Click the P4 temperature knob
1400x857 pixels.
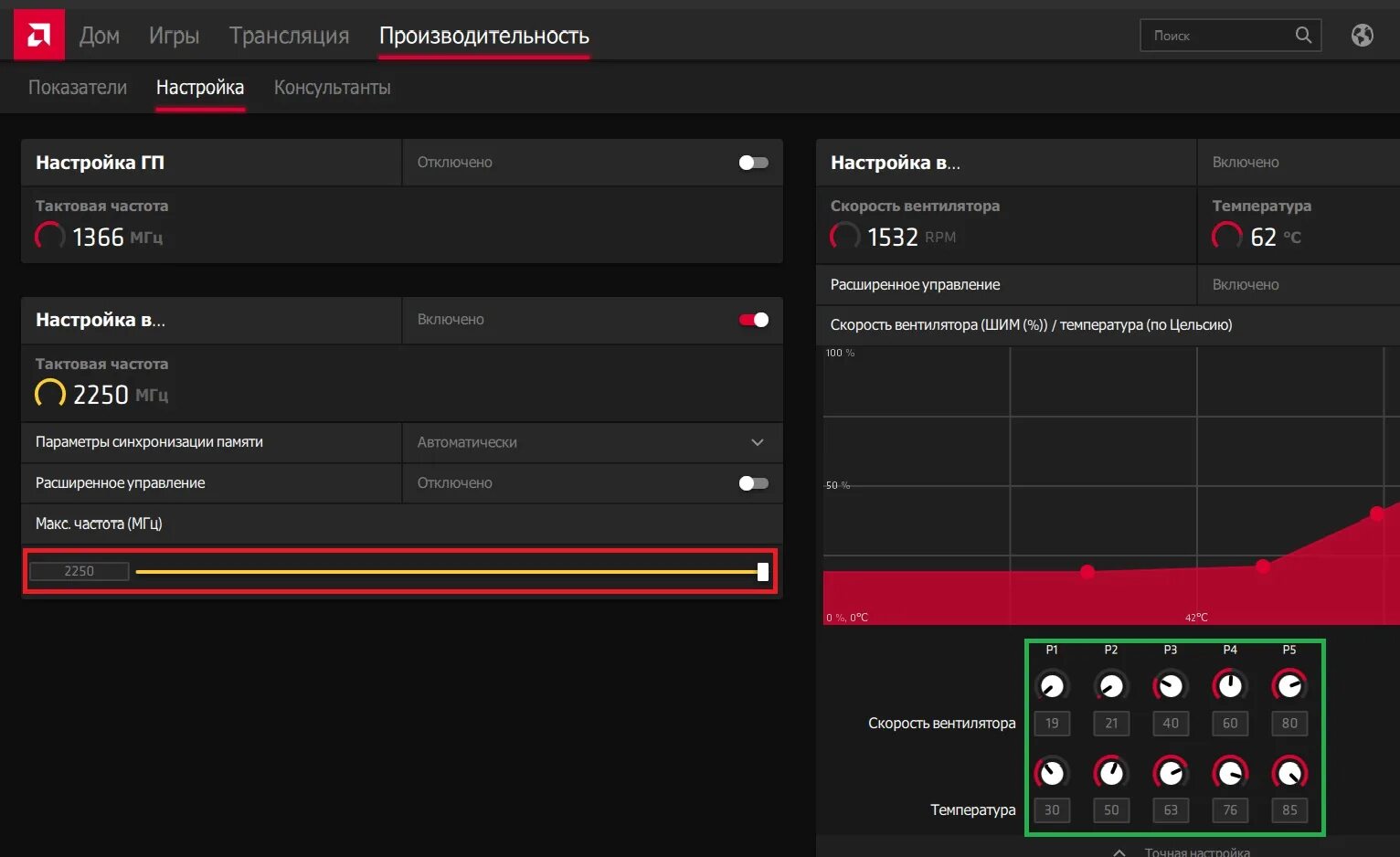click(x=1230, y=773)
